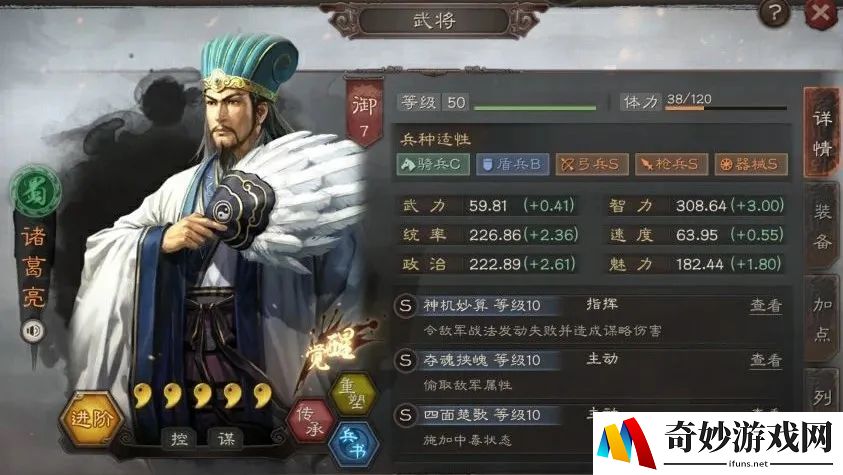The height and width of the screenshot is (475, 843).
Task: Switch to the 装备 side tab
Action: 821,227
